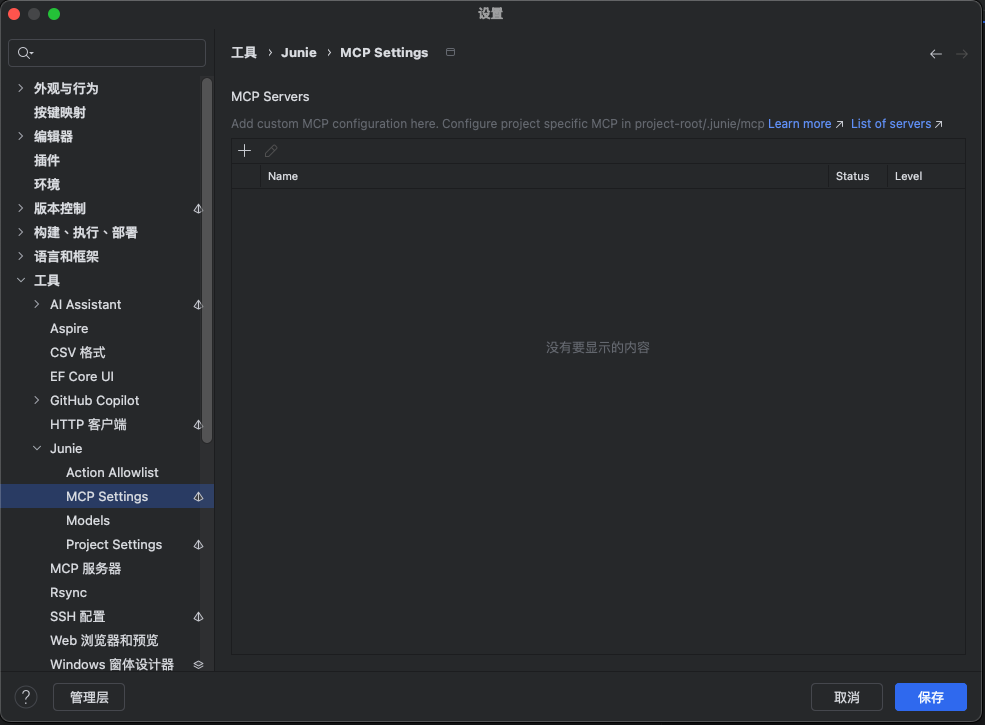This screenshot has height=725, width=985.
Task: Click the Status column header
Action: (x=857, y=177)
